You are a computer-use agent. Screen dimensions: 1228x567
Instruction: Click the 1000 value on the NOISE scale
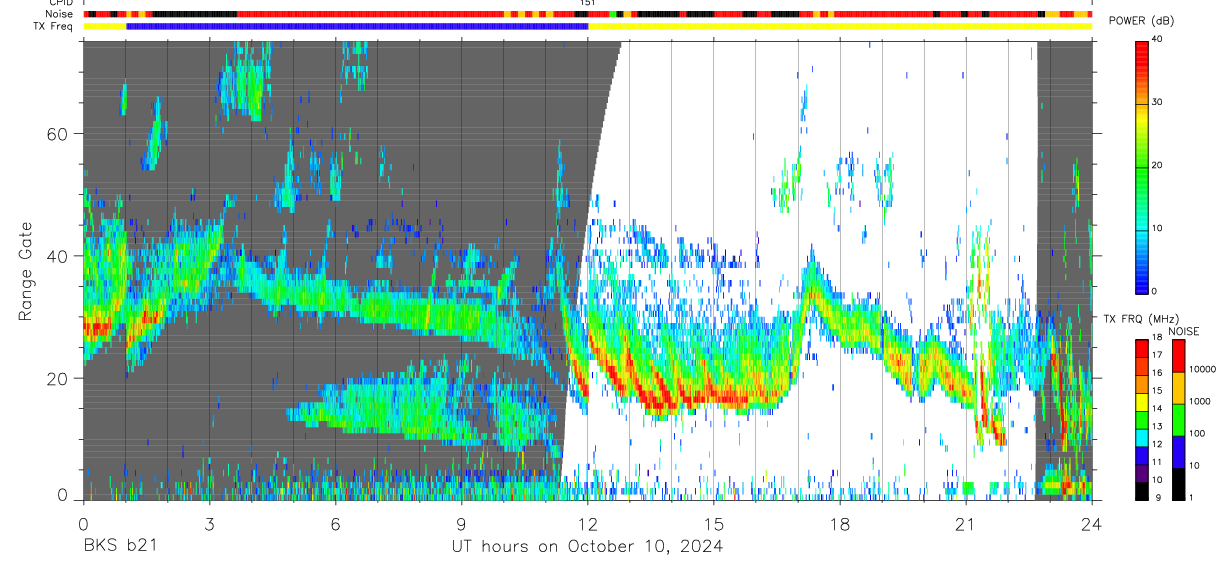1200,401
